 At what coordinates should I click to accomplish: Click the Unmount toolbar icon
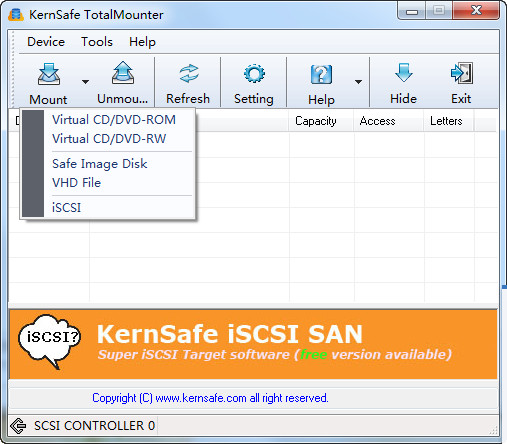(123, 73)
